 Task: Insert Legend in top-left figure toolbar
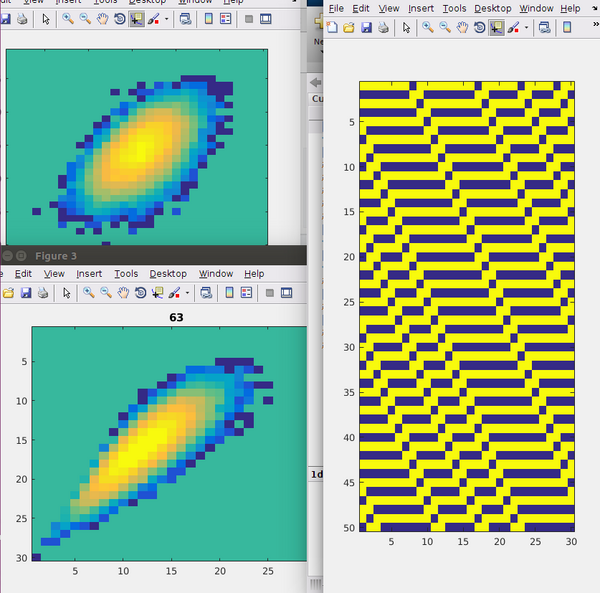(225, 19)
